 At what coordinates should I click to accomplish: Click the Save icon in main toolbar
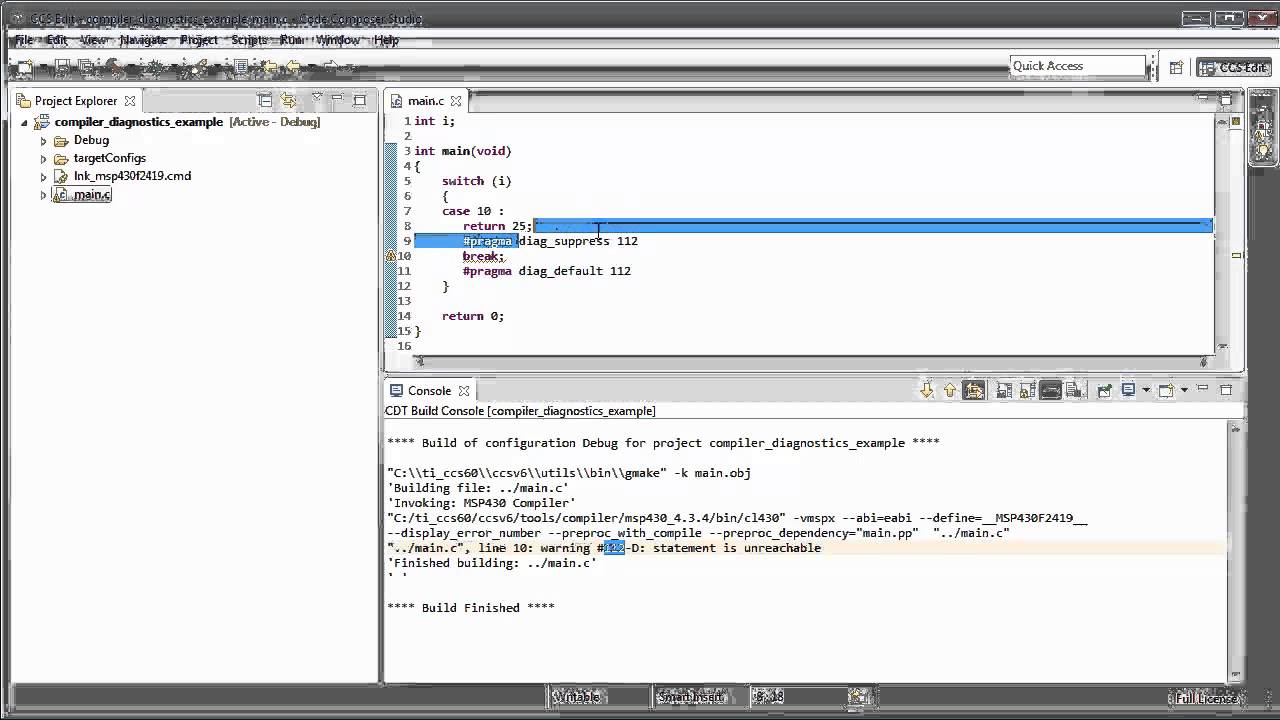62,67
